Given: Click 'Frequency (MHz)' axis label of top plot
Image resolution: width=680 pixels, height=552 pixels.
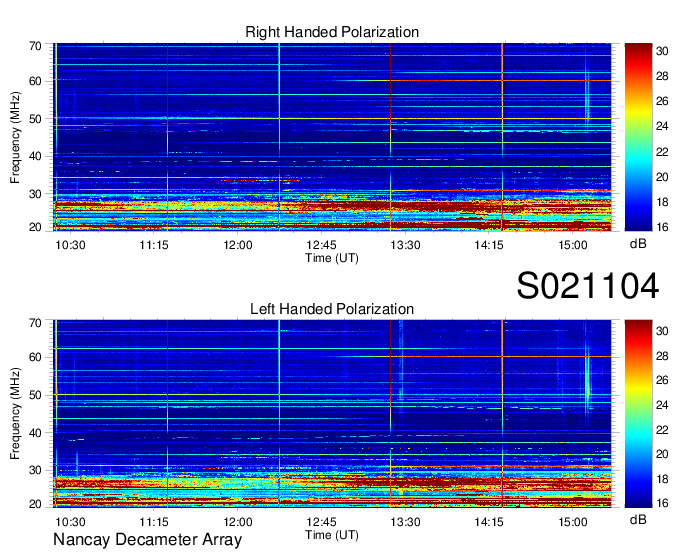Looking at the screenshot, I should click(15, 137).
